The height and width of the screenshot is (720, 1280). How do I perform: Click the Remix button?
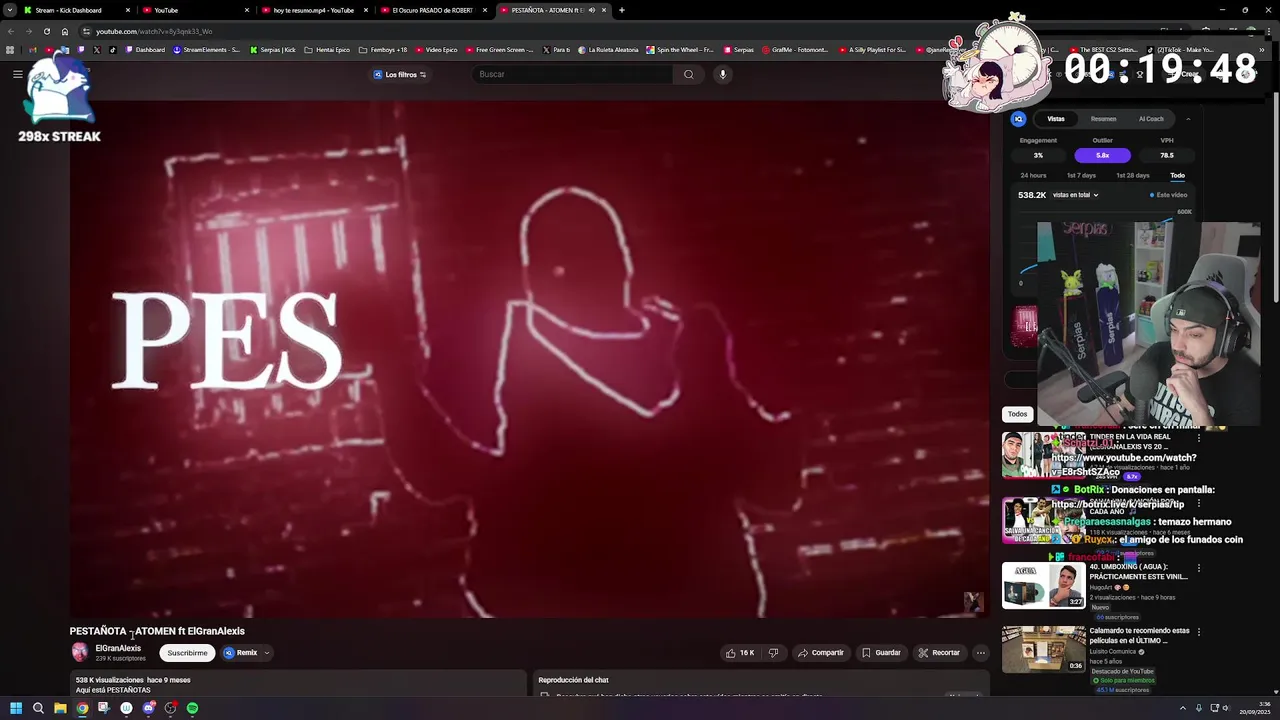tap(240, 653)
